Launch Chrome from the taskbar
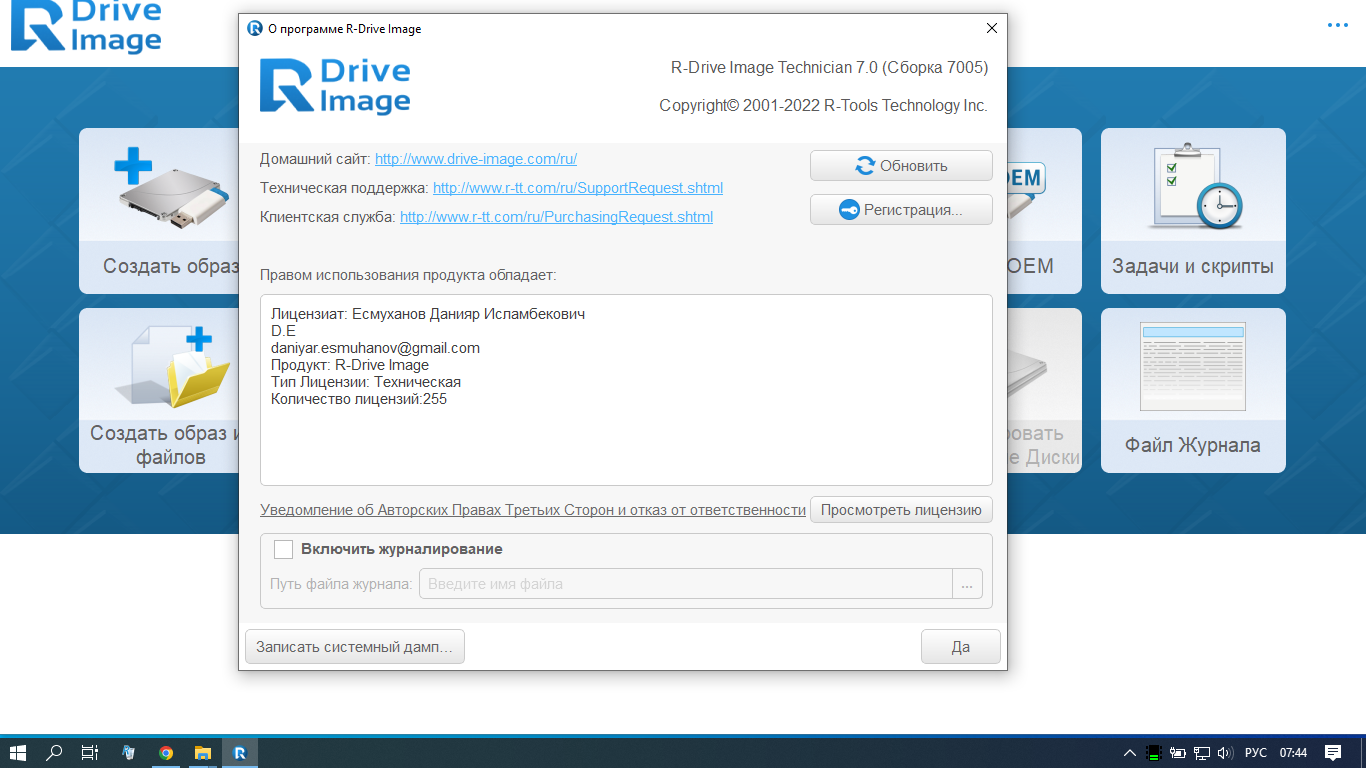Image resolution: width=1366 pixels, height=768 pixels. [166, 753]
